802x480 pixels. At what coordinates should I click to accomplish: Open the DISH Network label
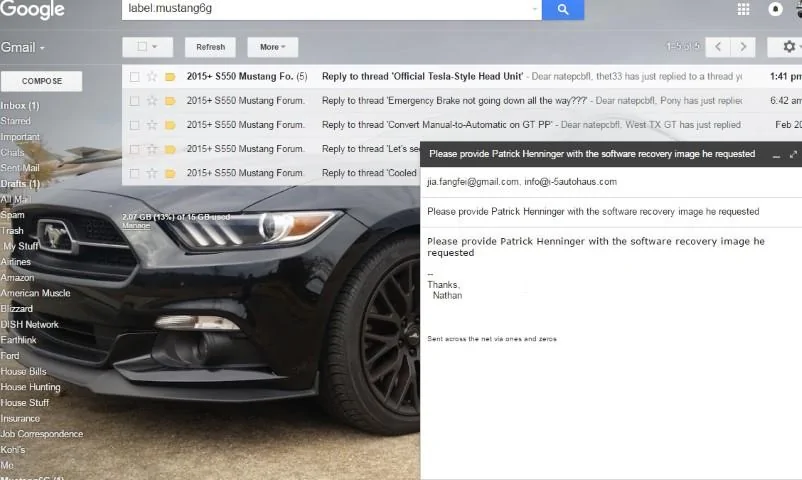click(x=29, y=324)
